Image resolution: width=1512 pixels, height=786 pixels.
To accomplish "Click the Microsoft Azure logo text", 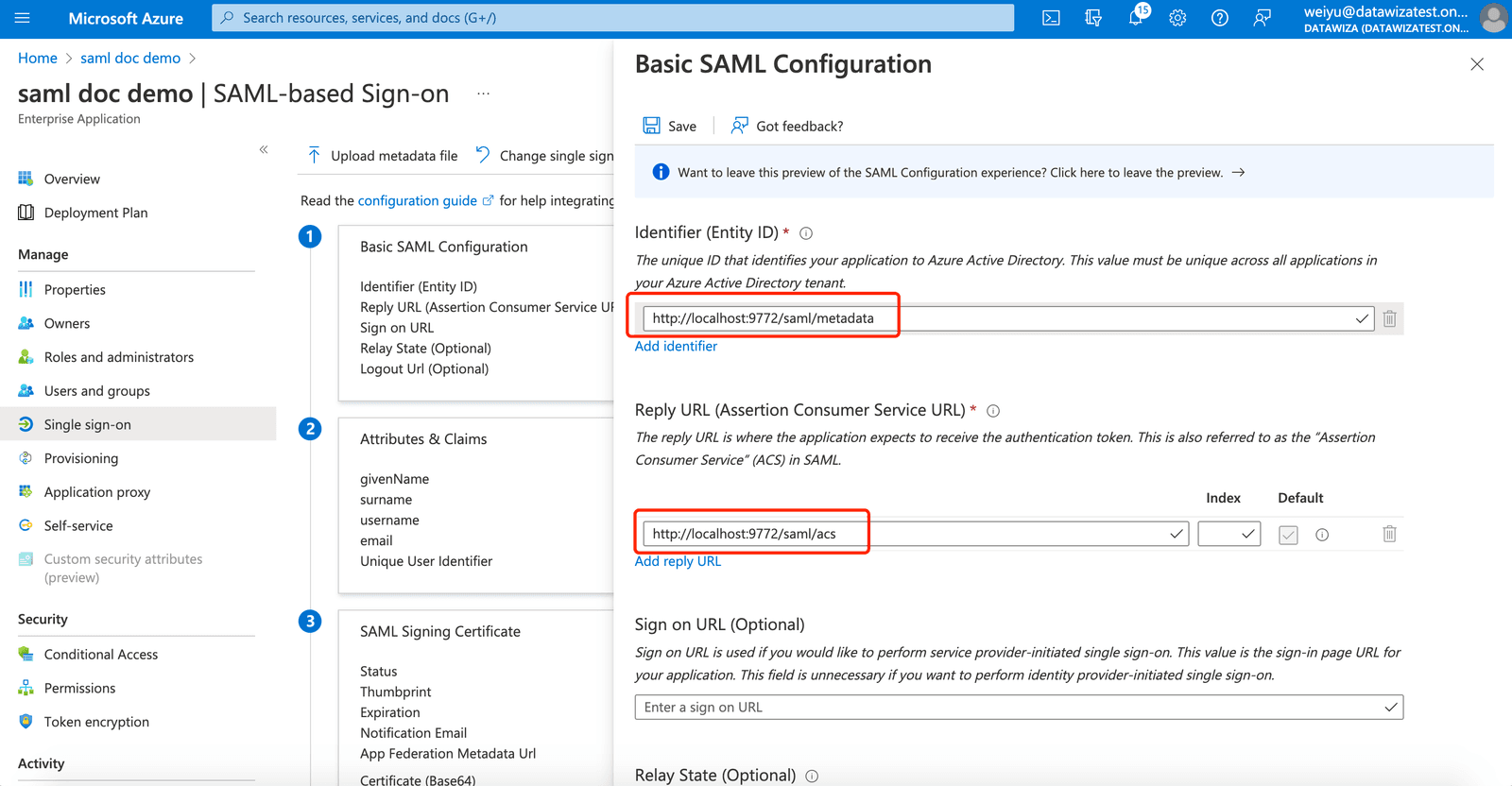I will [126, 18].
